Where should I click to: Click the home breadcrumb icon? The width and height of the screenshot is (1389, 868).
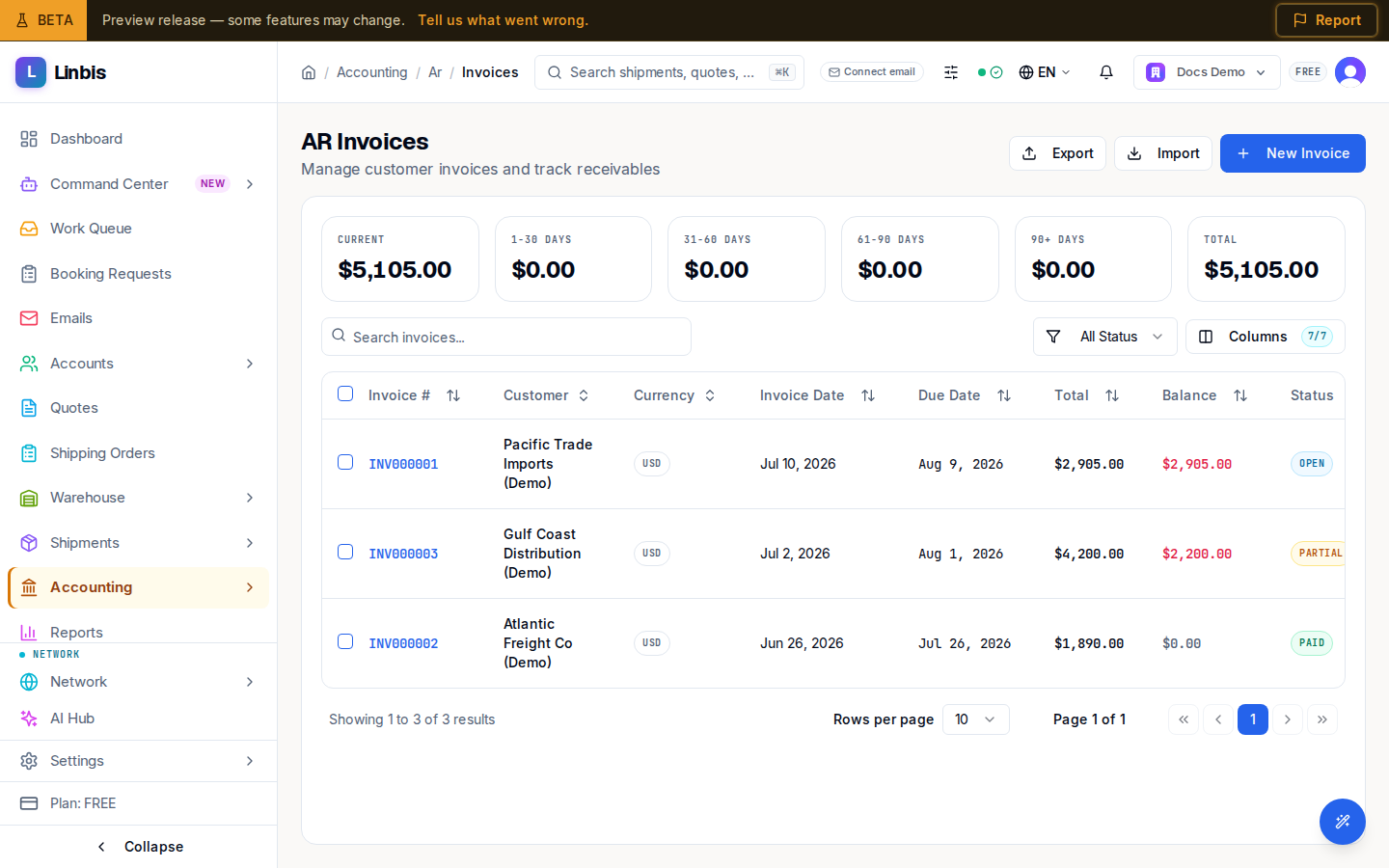pyautogui.click(x=309, y=72)
